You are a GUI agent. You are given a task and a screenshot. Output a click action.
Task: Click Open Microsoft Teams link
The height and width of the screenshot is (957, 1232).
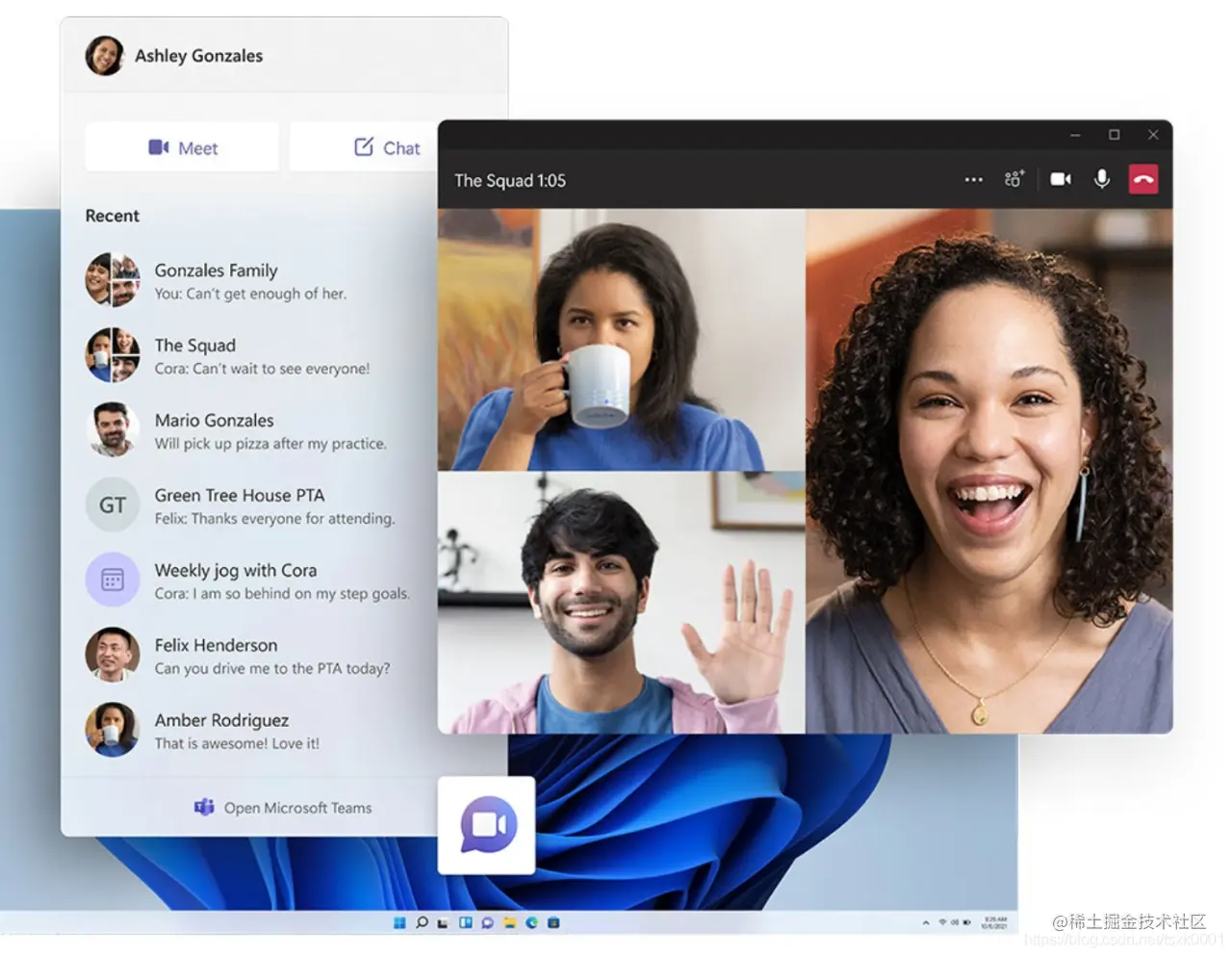click(x=283, y=808)
